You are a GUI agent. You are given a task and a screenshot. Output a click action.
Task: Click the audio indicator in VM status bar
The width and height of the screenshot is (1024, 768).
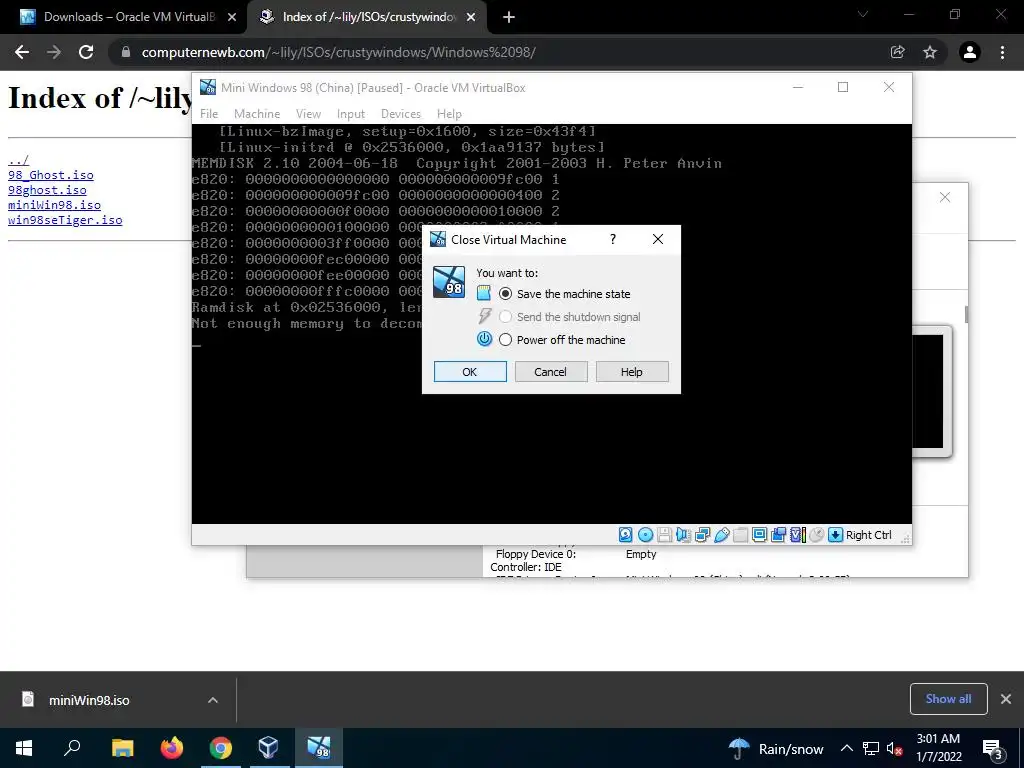tap(683, 535)
